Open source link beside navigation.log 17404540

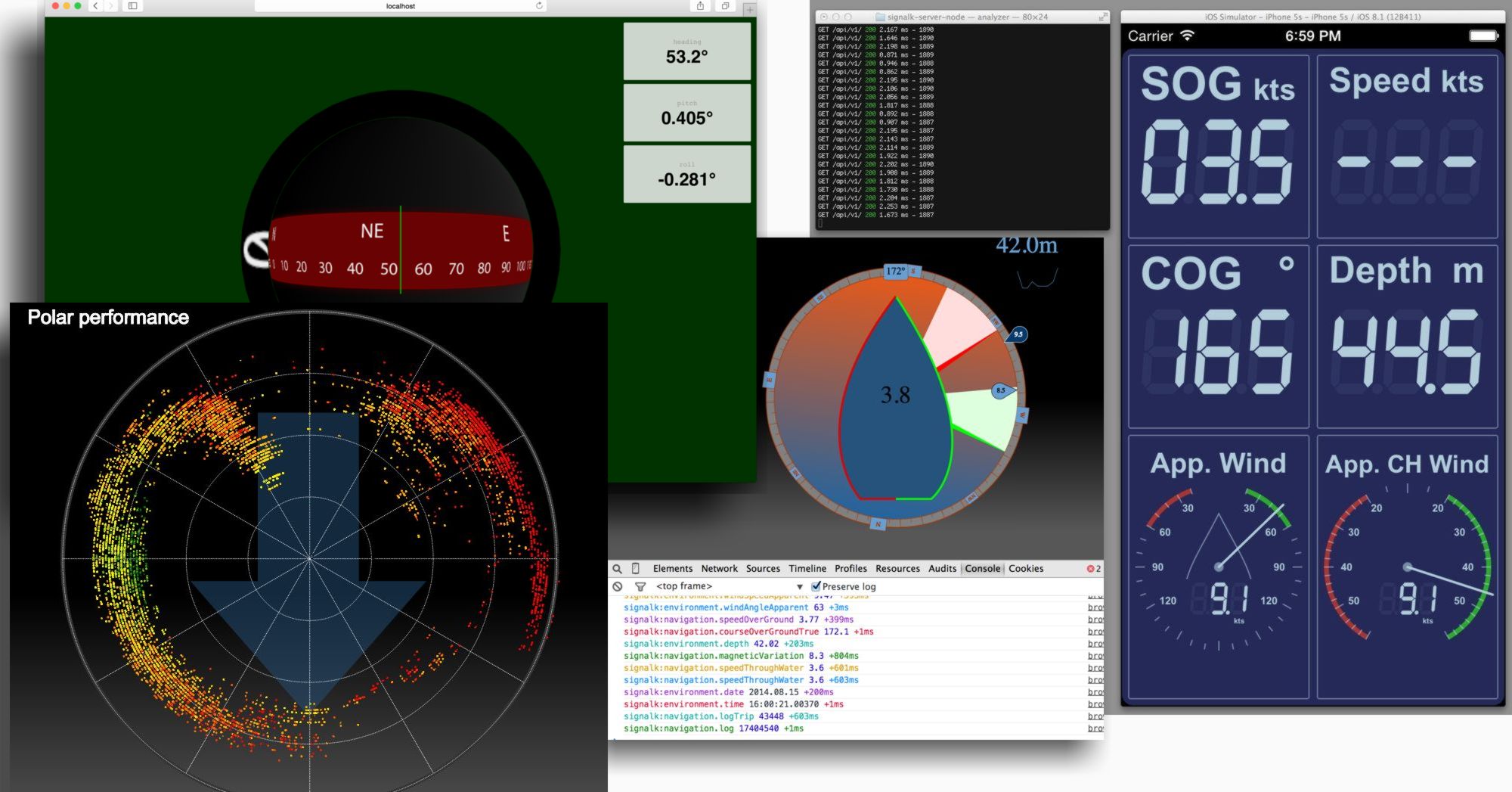click(1095, 728)
